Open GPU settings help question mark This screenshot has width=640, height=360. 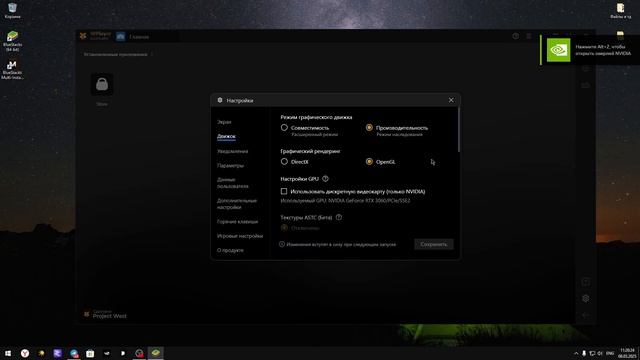click(325, 179)
